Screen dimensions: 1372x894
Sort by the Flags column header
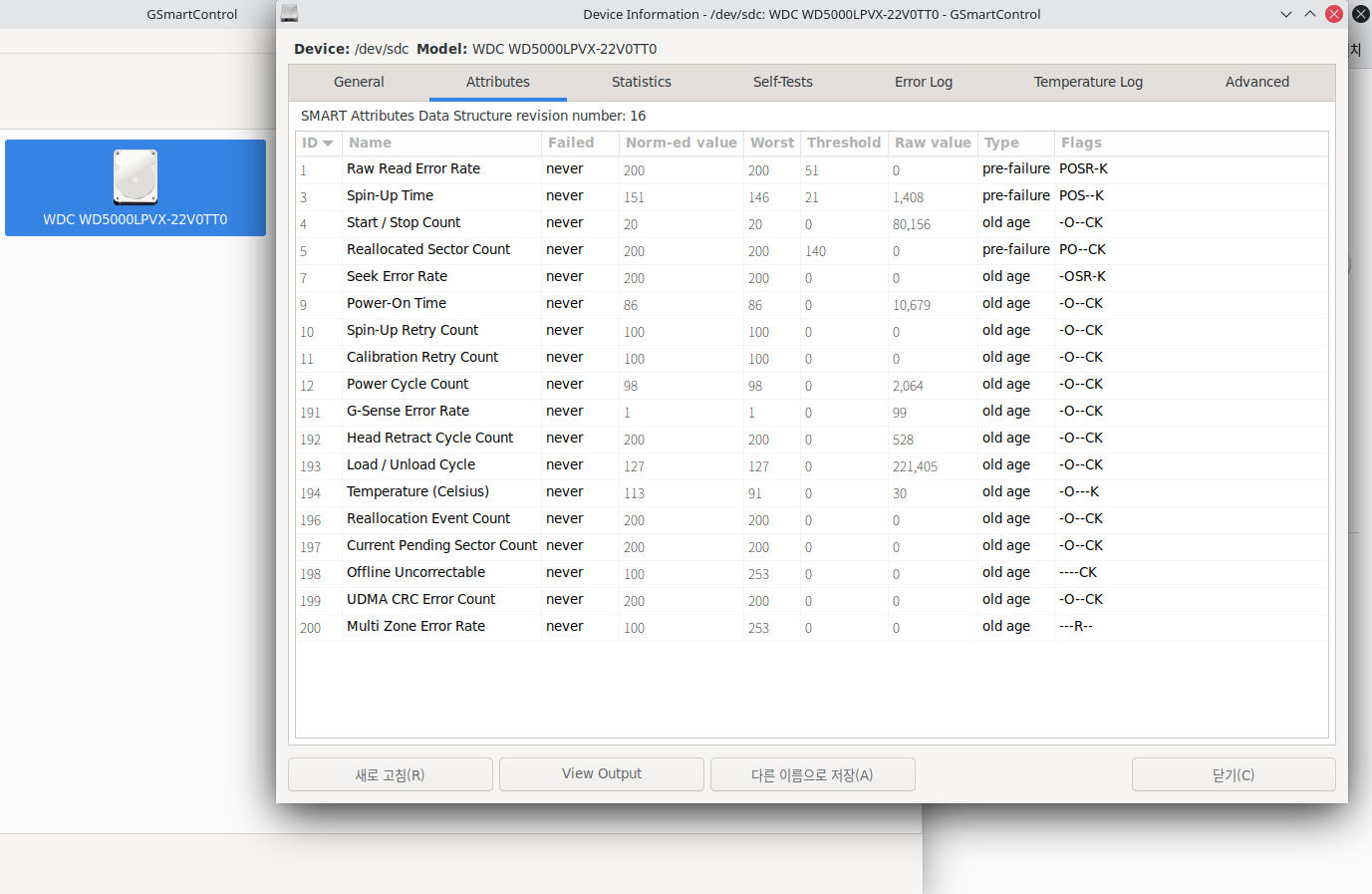pyautogui.click(x=1191, y=143)
